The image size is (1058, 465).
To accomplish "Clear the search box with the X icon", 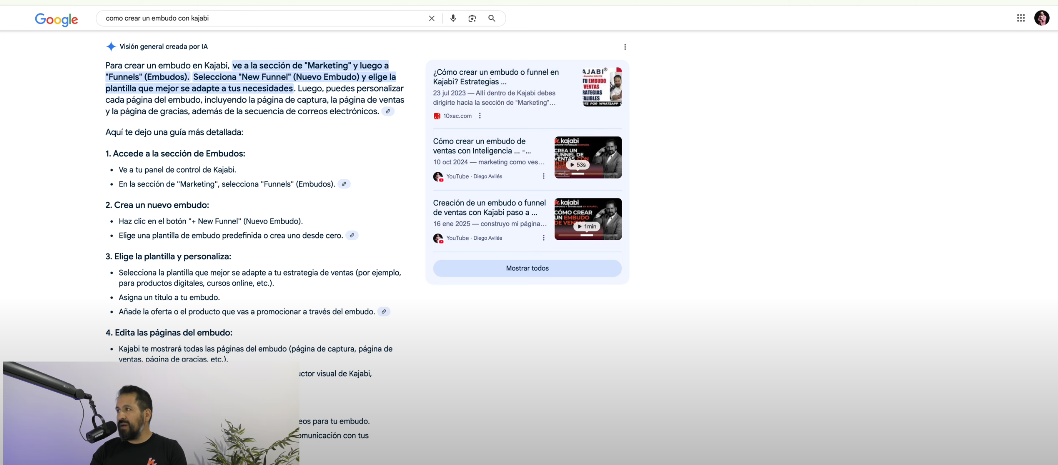I will pyautogui.click(x=432, y=18).
